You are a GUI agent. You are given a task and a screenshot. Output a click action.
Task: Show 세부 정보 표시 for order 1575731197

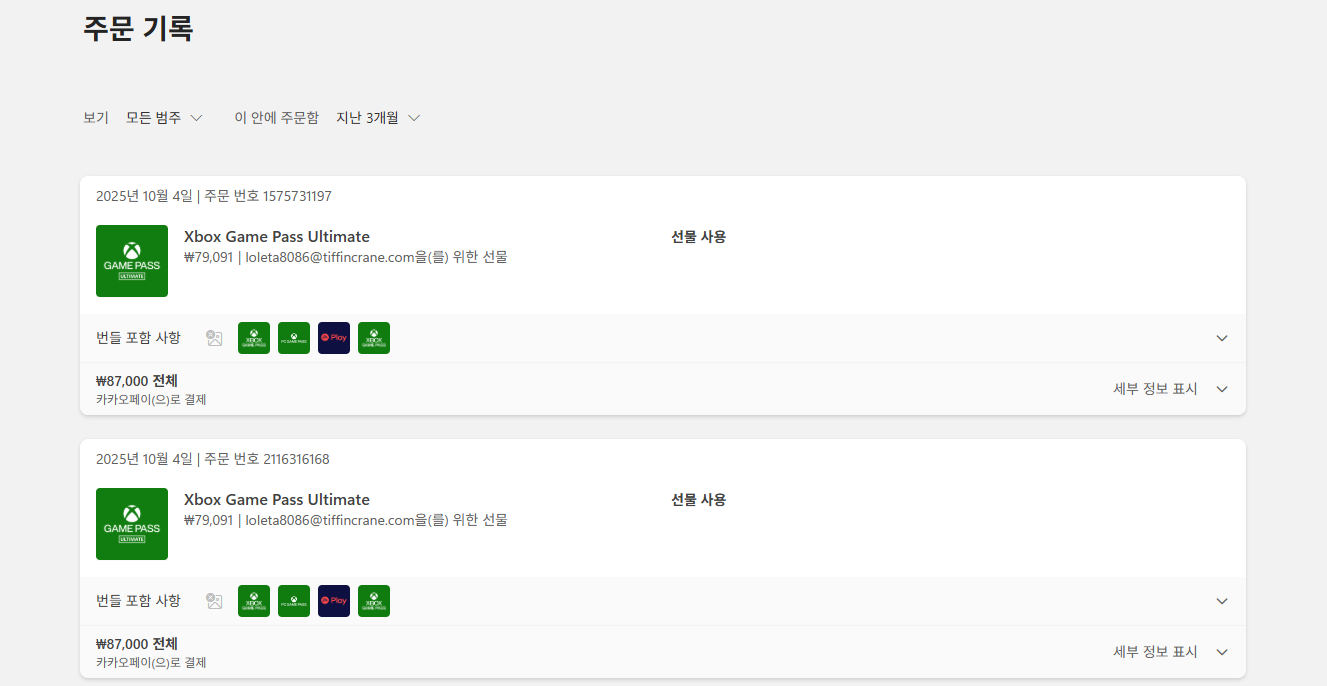[x=1171, y=389]
